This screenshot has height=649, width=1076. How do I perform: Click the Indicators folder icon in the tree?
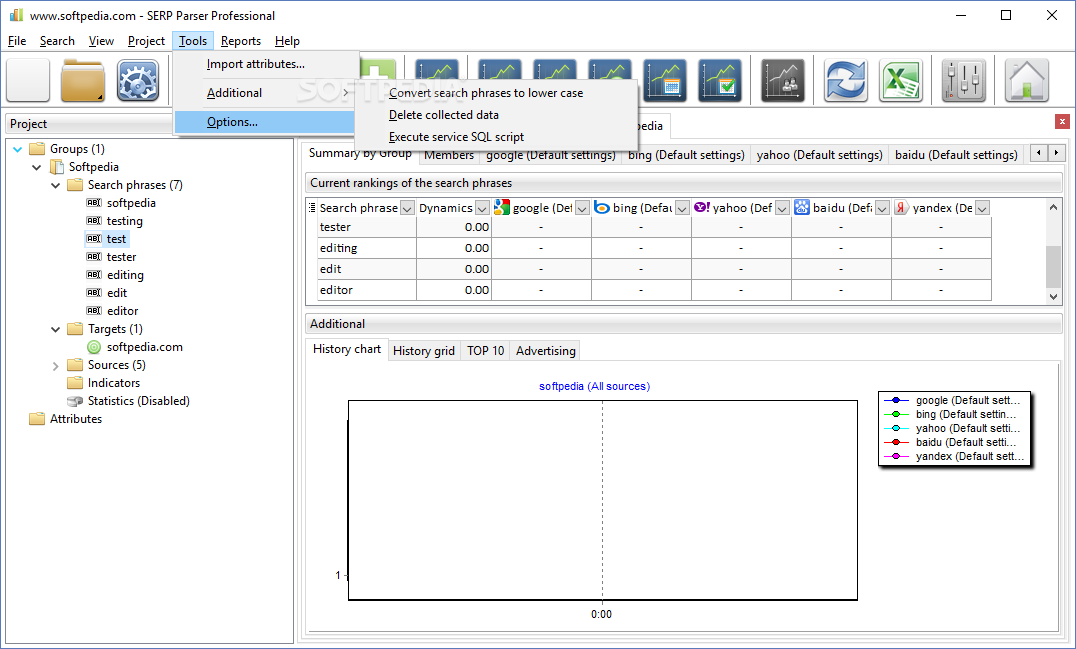coord(75,383)
